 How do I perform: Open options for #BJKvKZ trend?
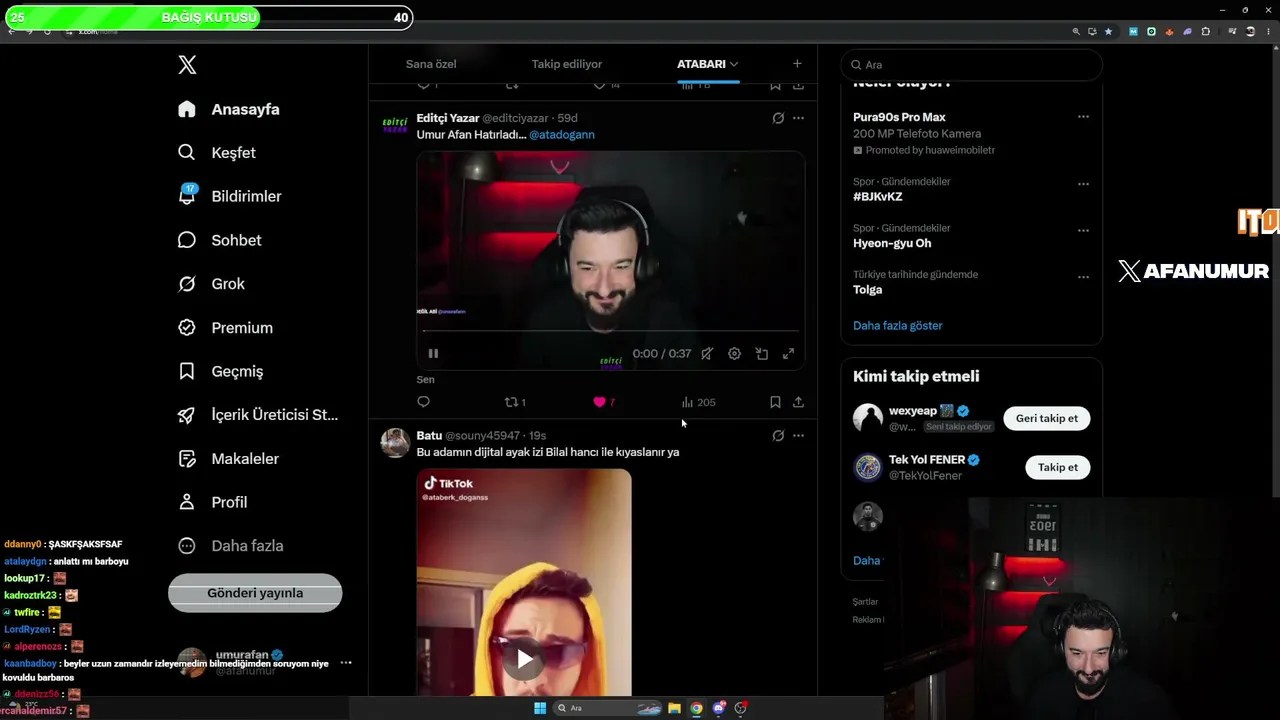pyautogui.click(x=1083, y=184)
